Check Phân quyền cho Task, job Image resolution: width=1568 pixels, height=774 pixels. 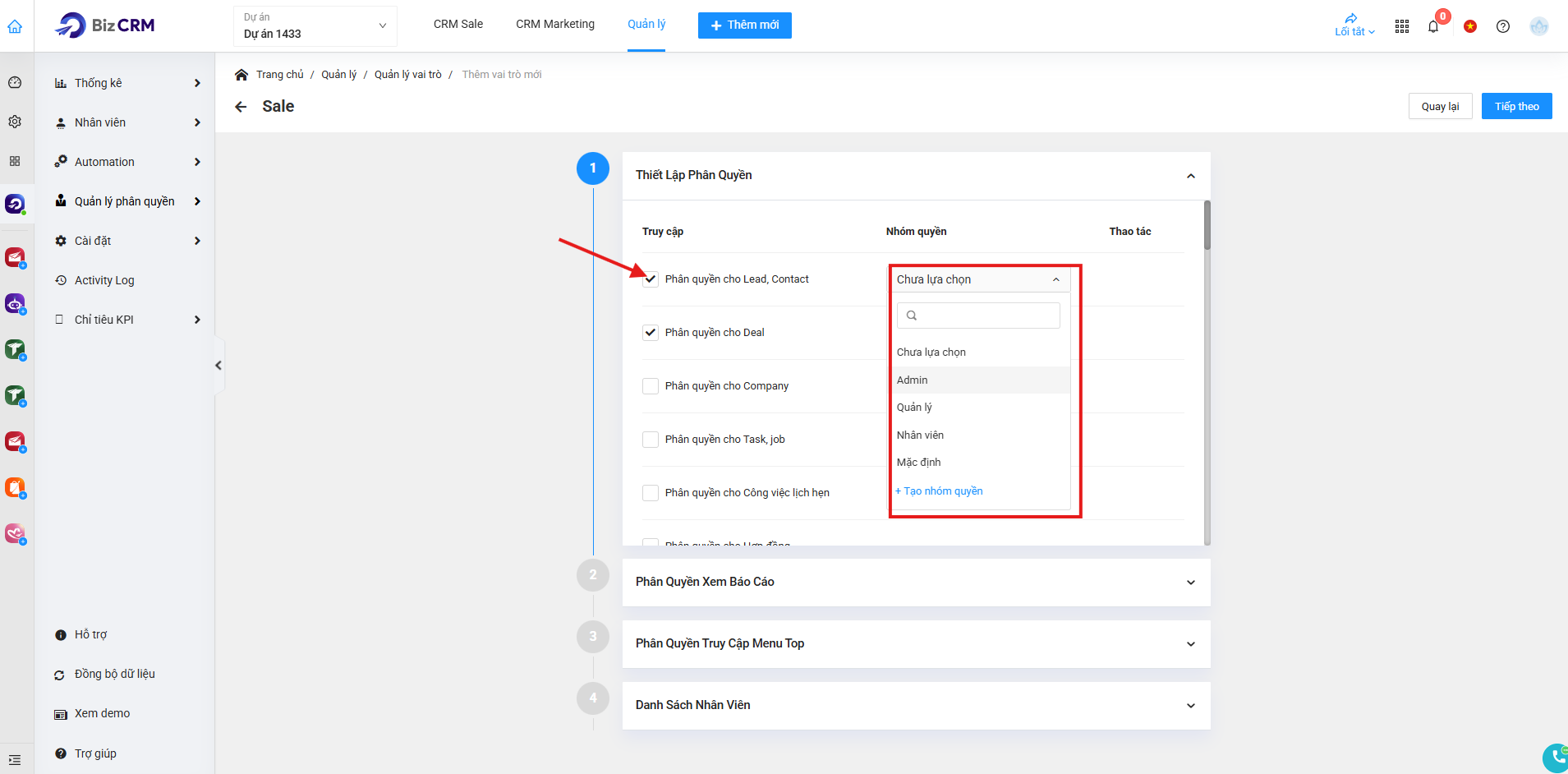[651, 440]
